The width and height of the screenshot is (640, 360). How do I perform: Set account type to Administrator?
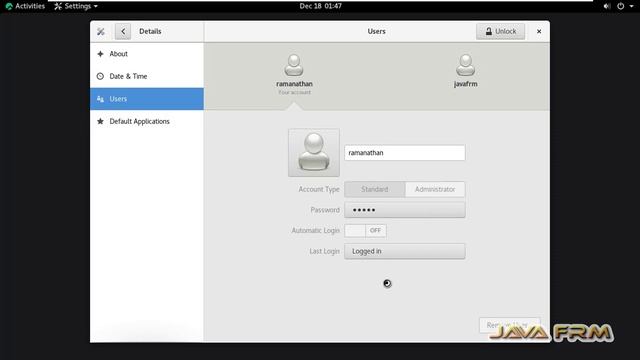click(x=435, y=189)
